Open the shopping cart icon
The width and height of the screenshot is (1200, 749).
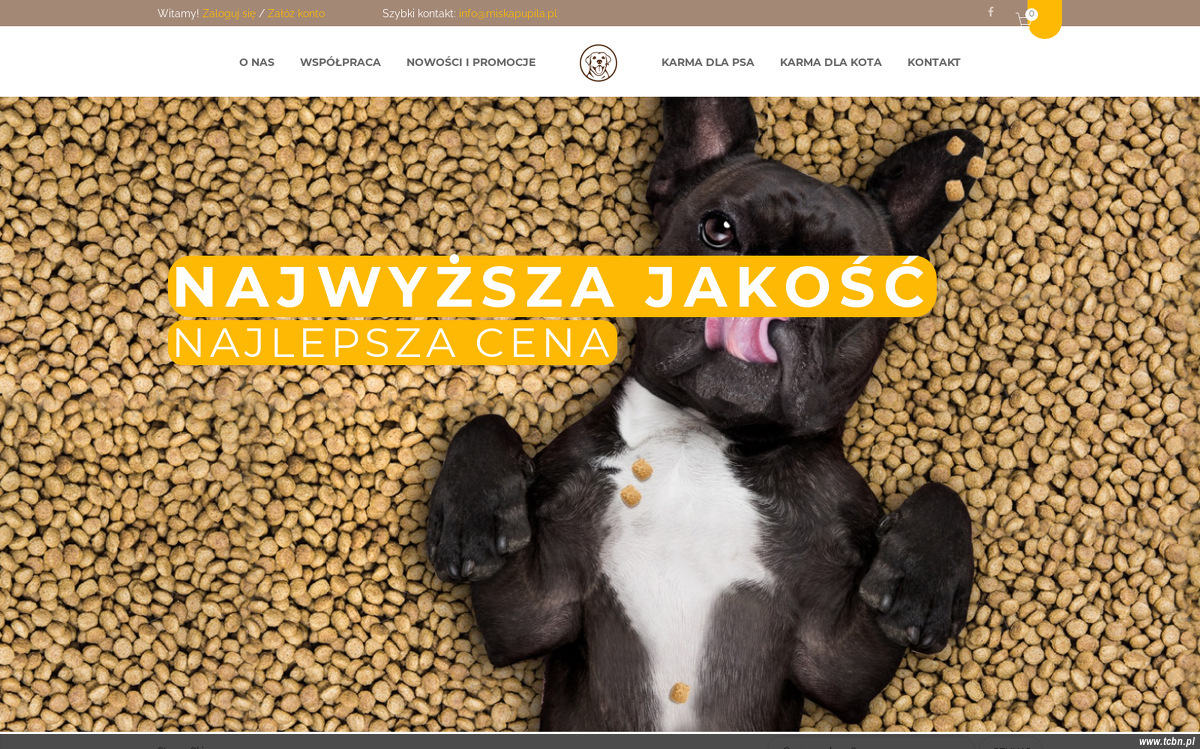click(x=1023, y=20)
